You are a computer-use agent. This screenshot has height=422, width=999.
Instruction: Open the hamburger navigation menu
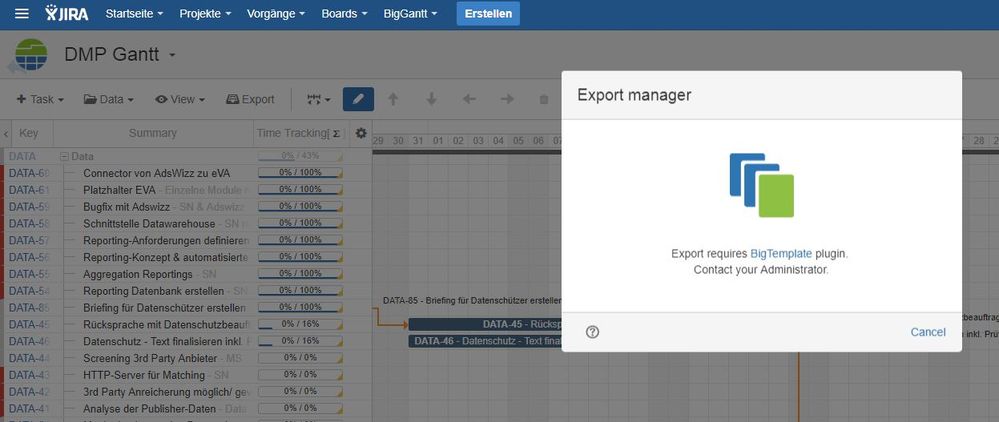pos(22,13)
